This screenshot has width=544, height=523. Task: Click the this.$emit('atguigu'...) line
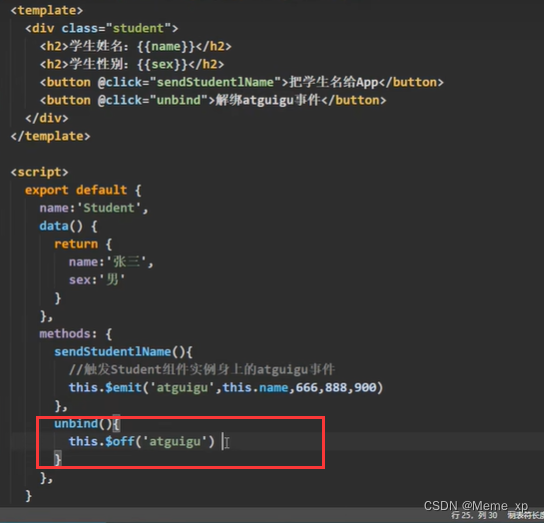tap(226, 388)
